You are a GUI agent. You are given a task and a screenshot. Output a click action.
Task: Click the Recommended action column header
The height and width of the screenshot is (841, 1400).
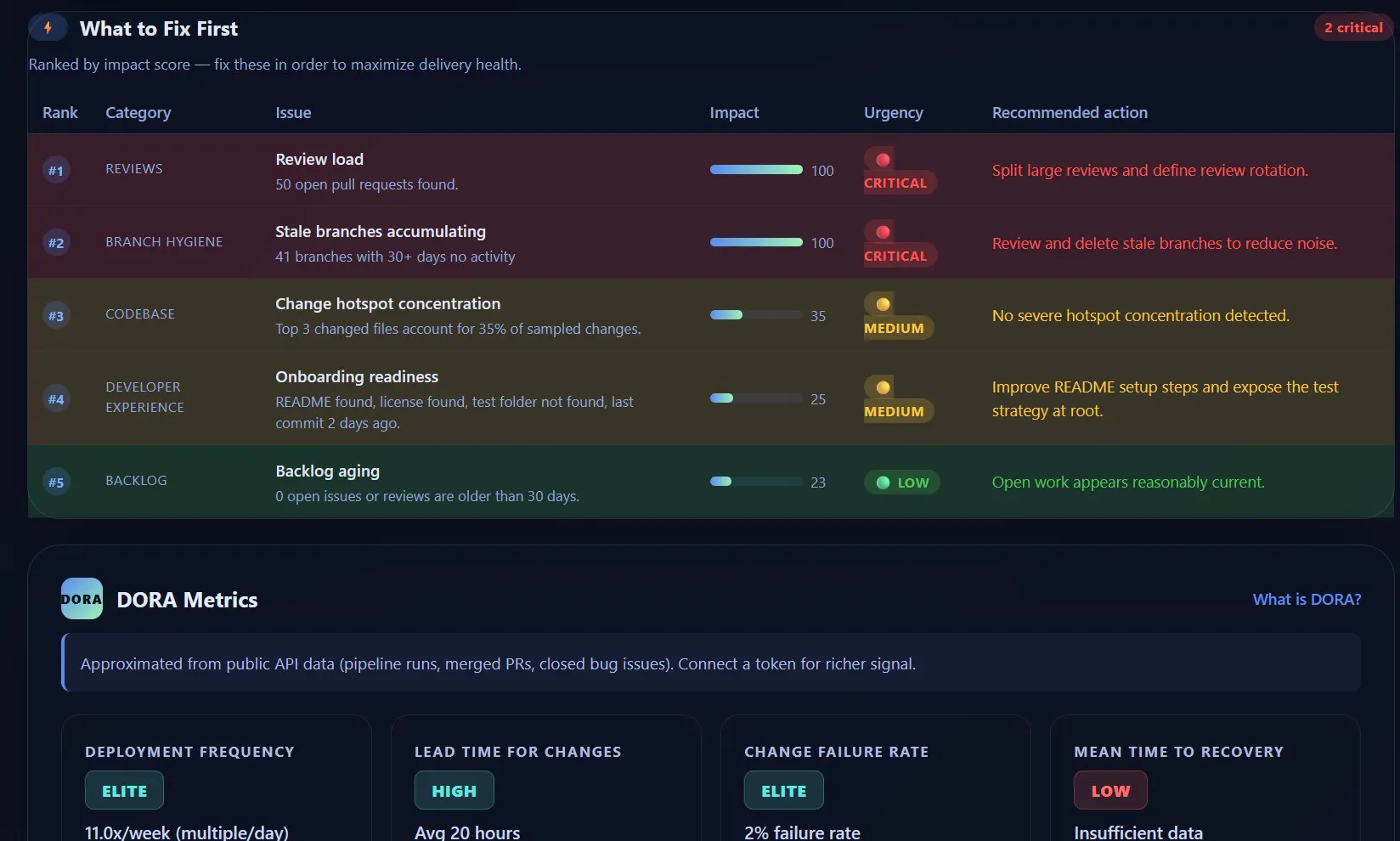[x=1070, y=112]
